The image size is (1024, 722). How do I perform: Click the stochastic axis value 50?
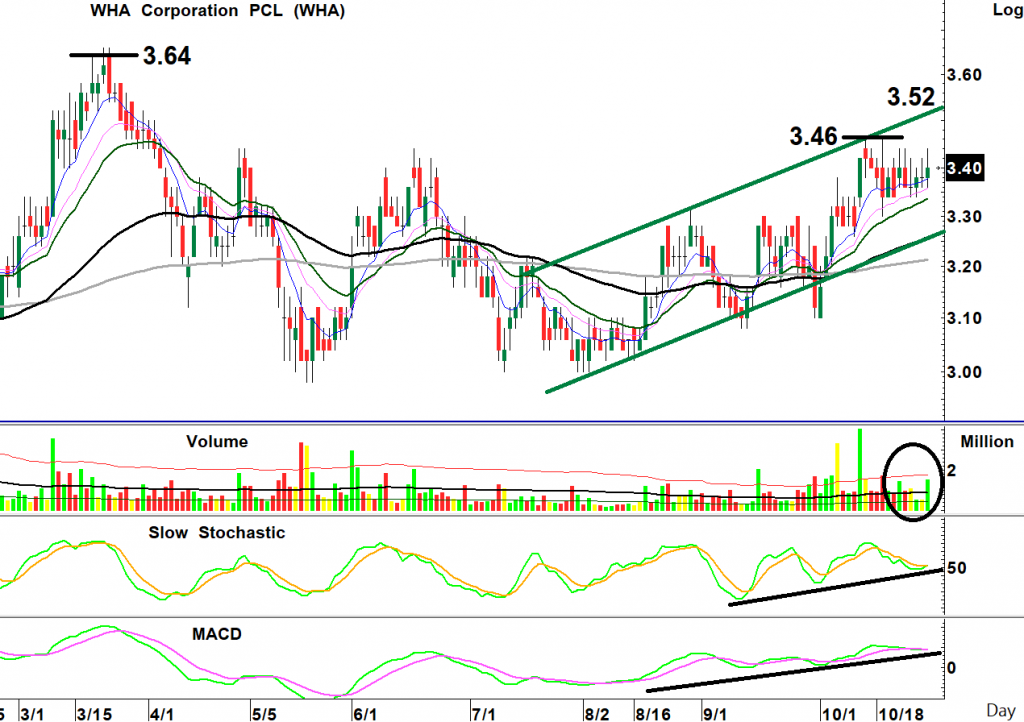pos(956,568)
